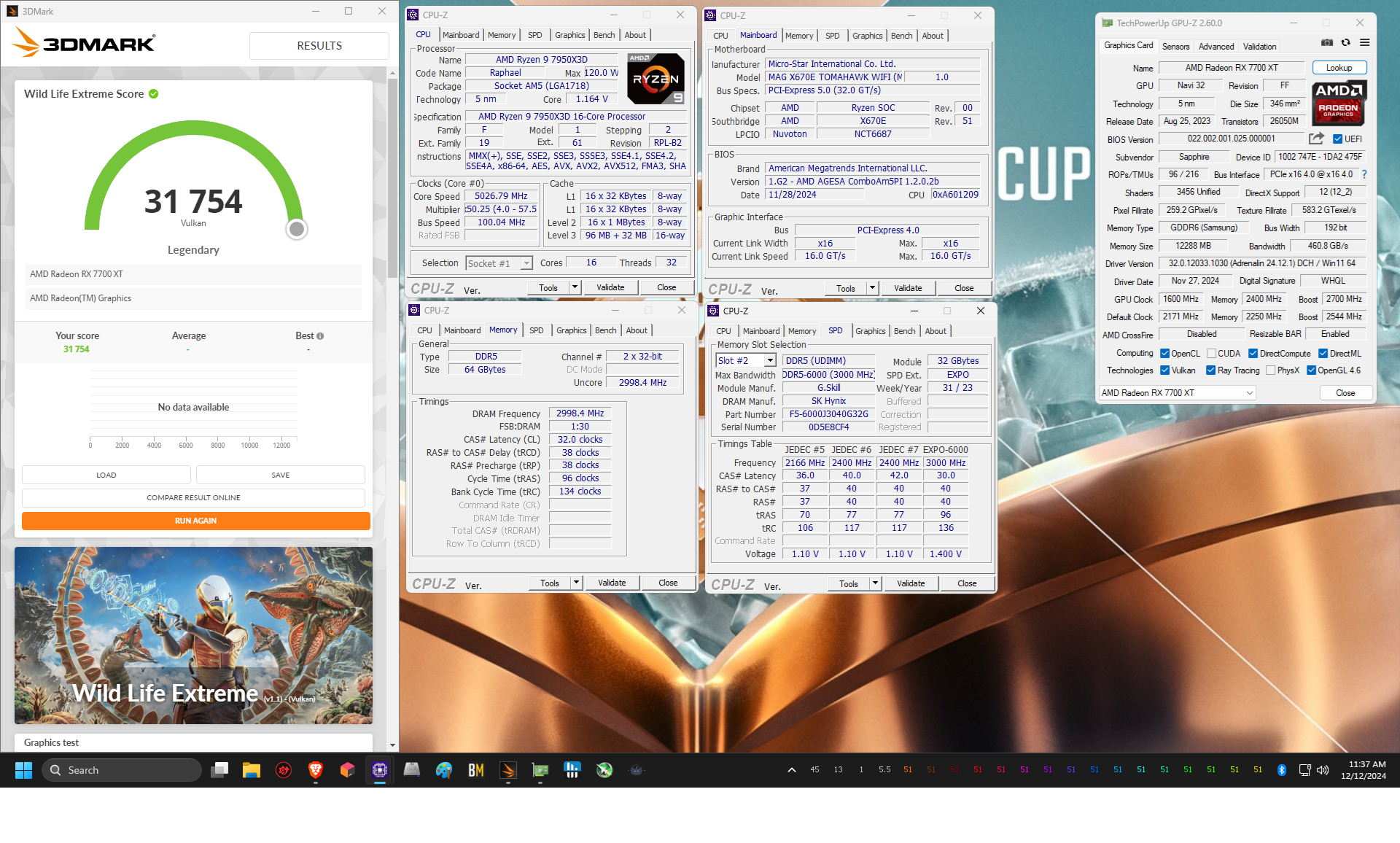Click the Lookup button in GPU-Z

tap(1339, 68)
